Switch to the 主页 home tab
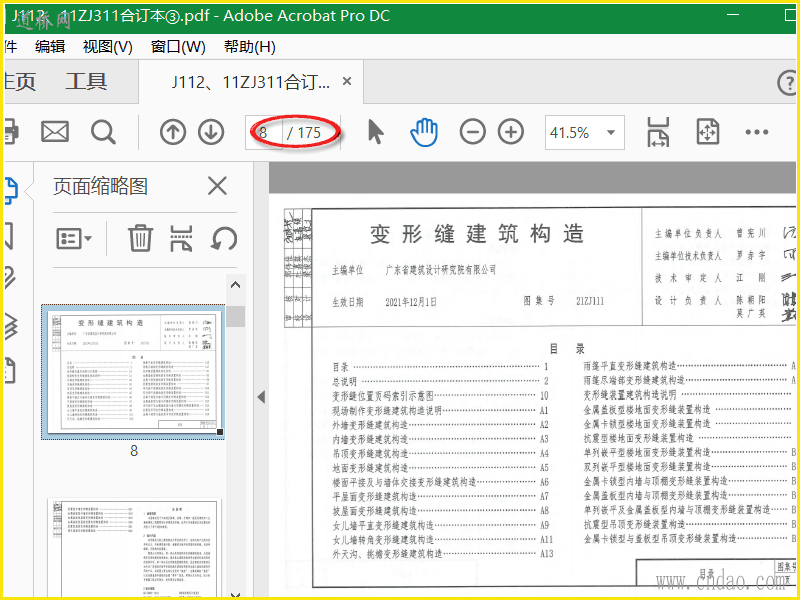800x600 pixels. click(19, 82)
